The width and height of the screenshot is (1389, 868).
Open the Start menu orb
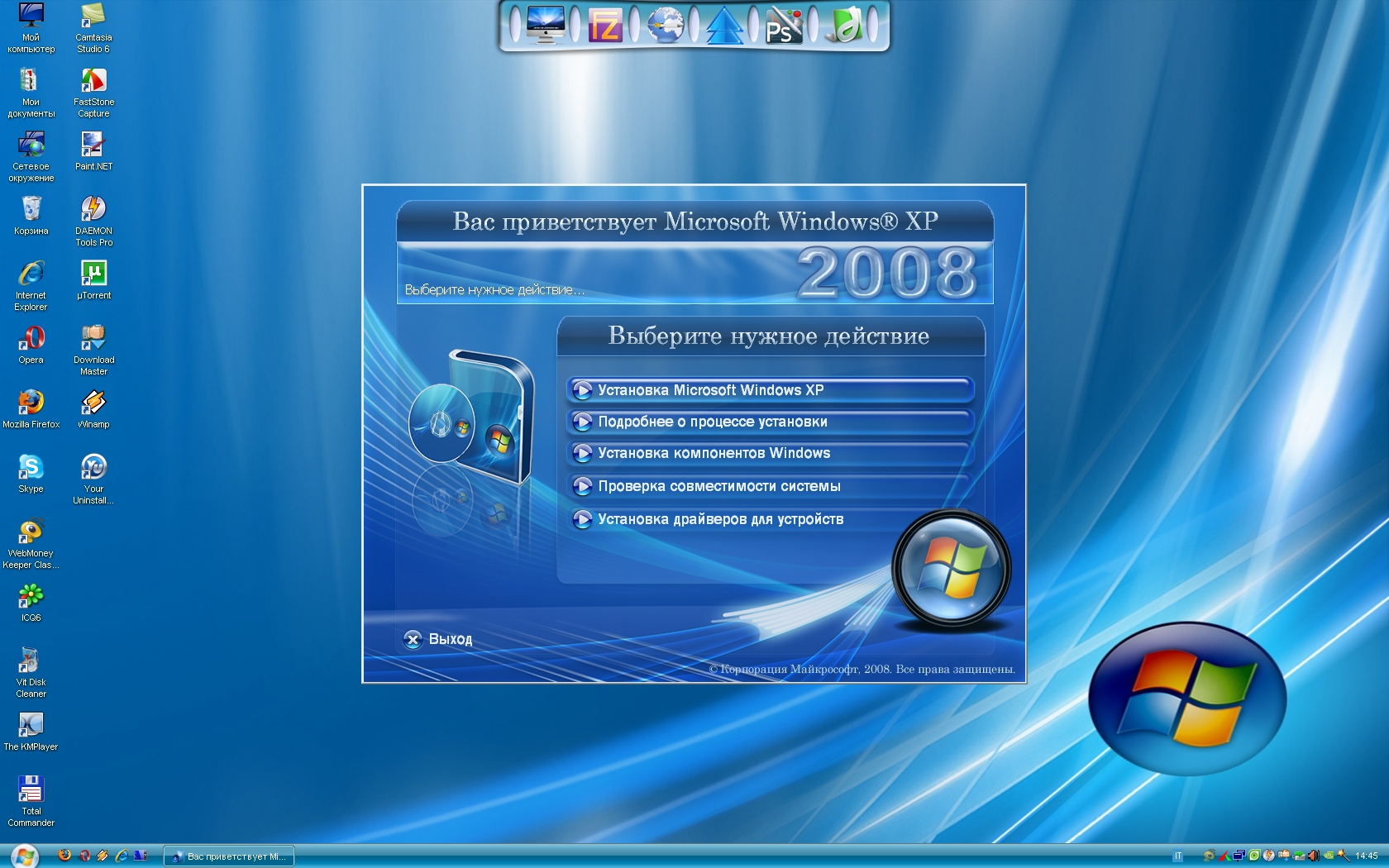point(24,856)
